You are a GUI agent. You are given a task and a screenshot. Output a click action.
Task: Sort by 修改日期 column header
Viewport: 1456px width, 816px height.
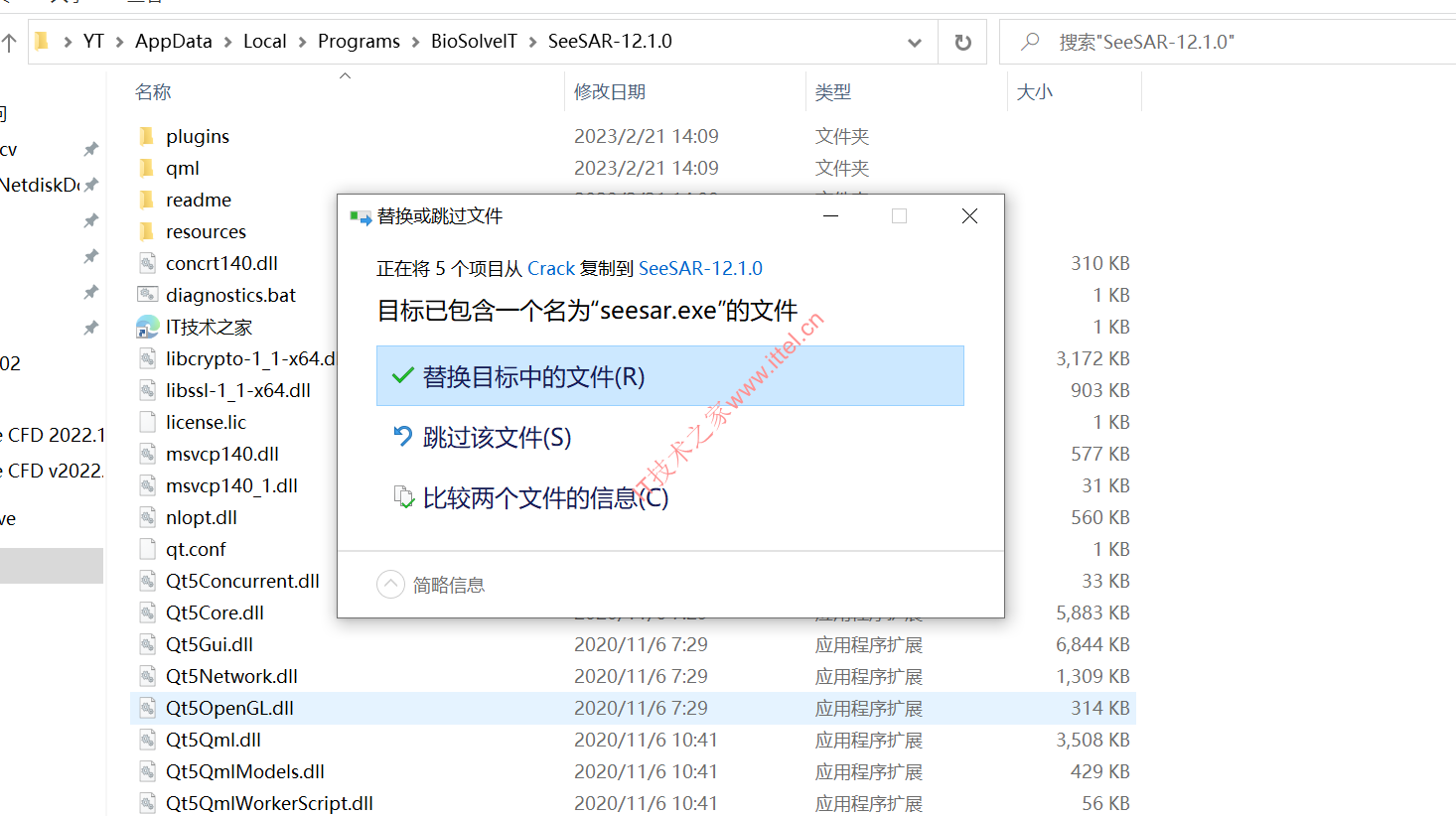[x=610, y=92]
